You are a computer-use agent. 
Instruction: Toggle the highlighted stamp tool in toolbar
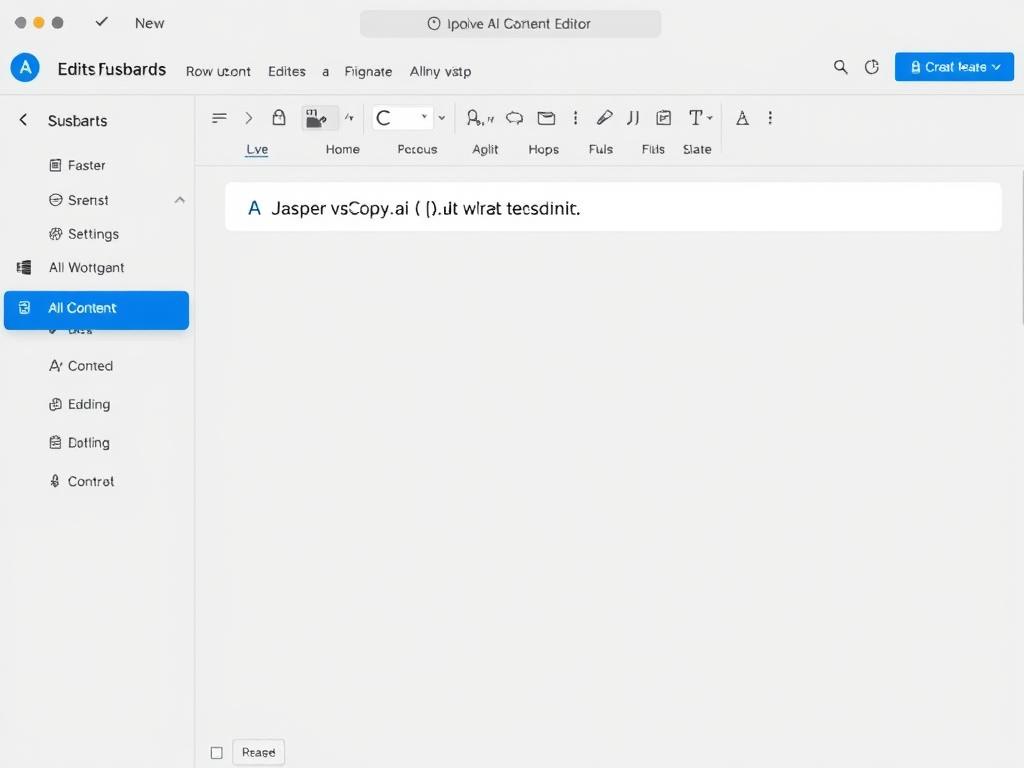(318, 117)
